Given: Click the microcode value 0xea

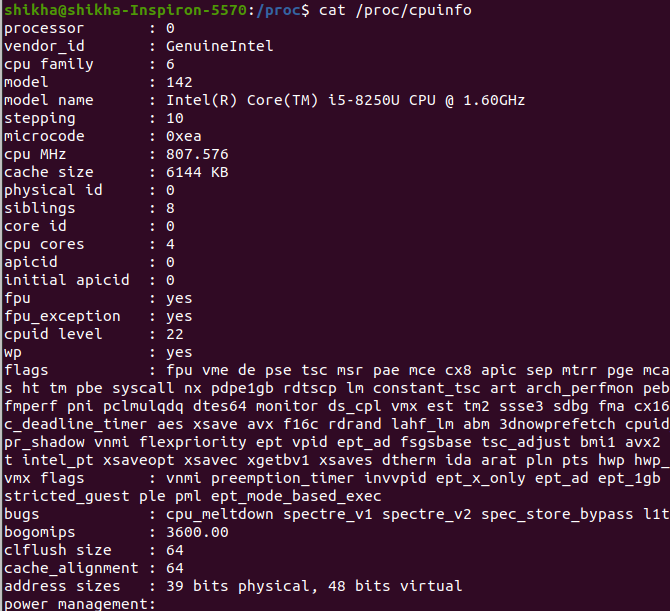Looking at the screenshot, I should pos(184,136).
